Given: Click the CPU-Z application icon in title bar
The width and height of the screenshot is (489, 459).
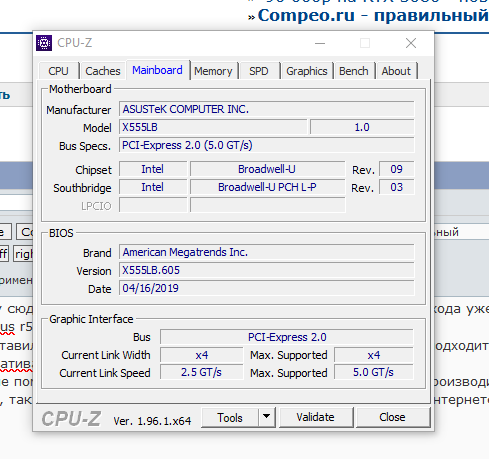Looking at the screenshot, I should [44, 43].
